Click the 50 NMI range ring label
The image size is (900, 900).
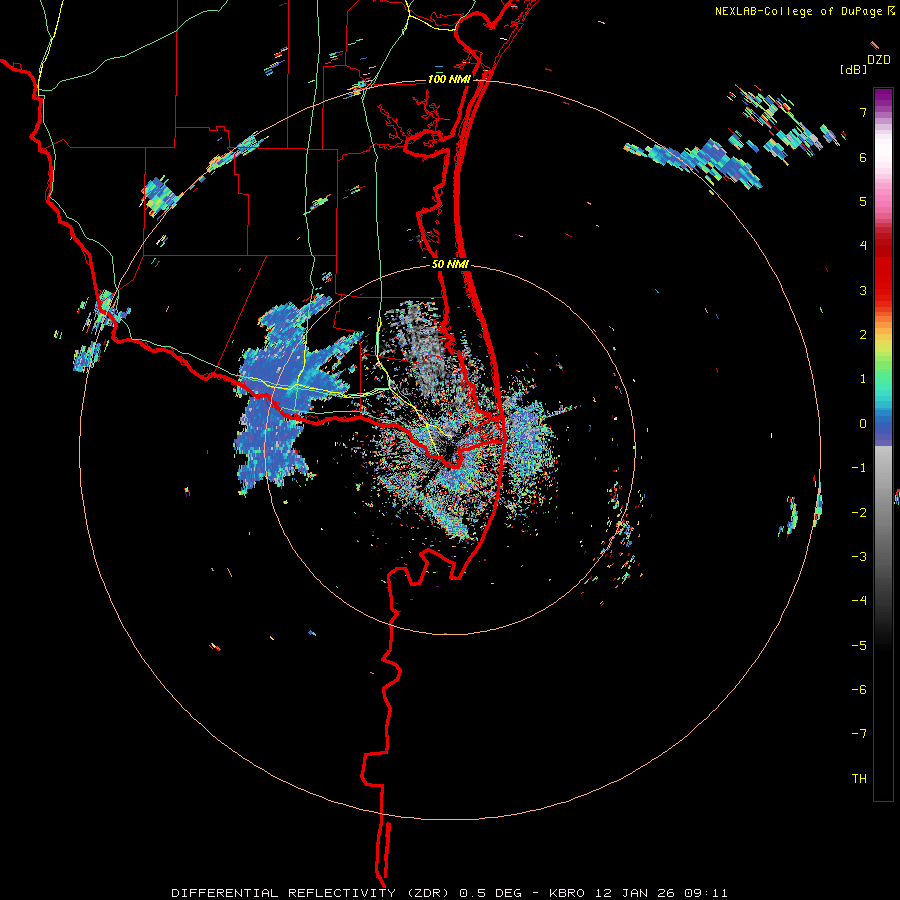click(450, 265)
